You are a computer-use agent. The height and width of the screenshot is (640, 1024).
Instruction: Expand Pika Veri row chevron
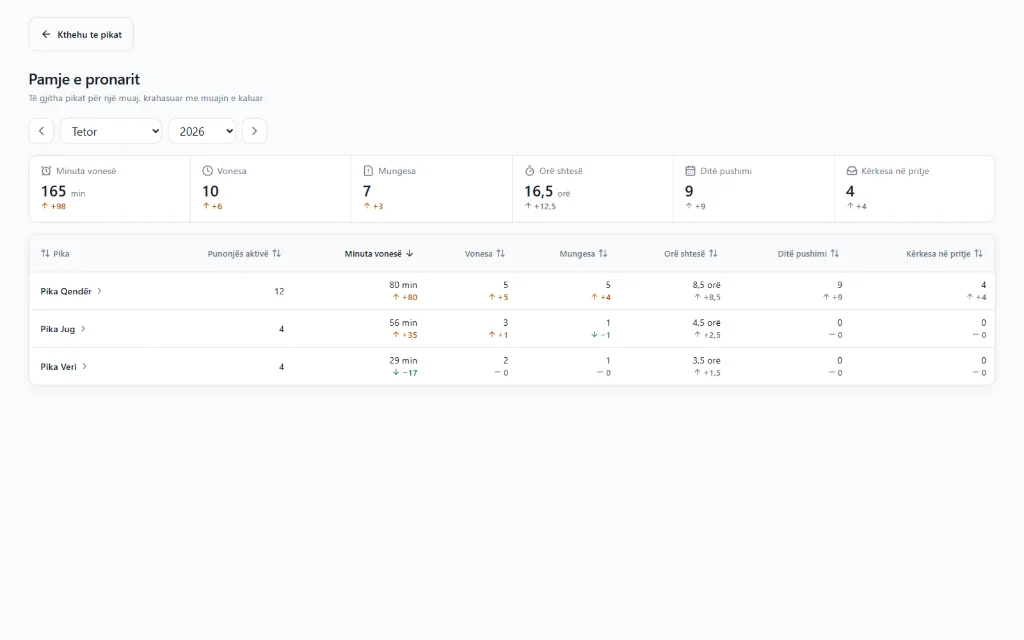[x=84, y=367]
